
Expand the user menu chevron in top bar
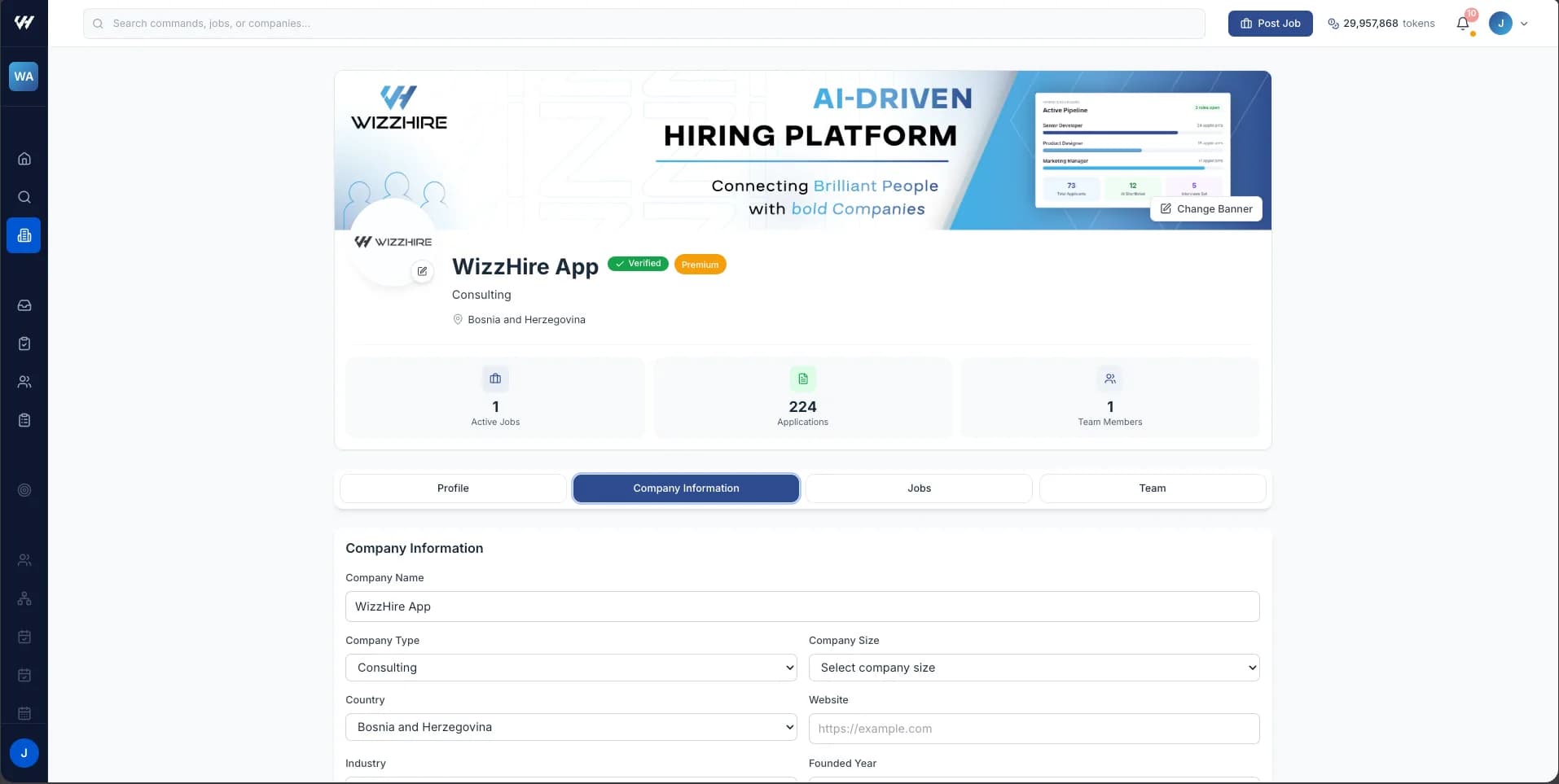(1524, 24)
